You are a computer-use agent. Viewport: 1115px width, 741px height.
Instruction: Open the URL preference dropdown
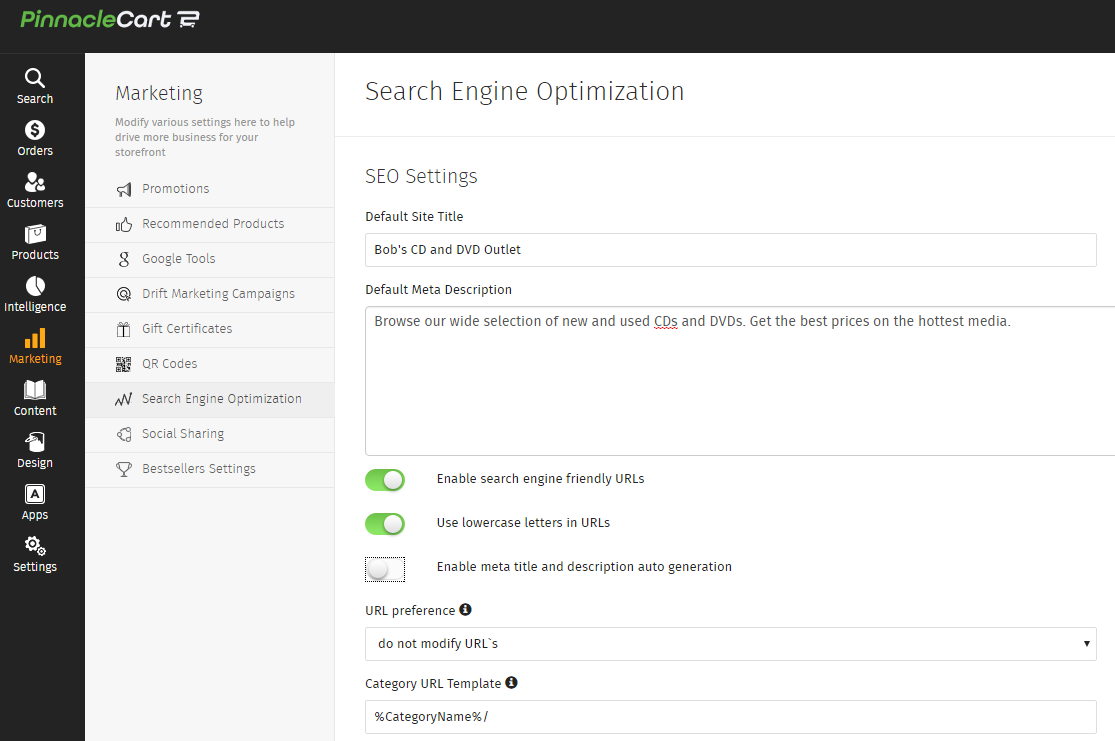click(x=730, y=644)
